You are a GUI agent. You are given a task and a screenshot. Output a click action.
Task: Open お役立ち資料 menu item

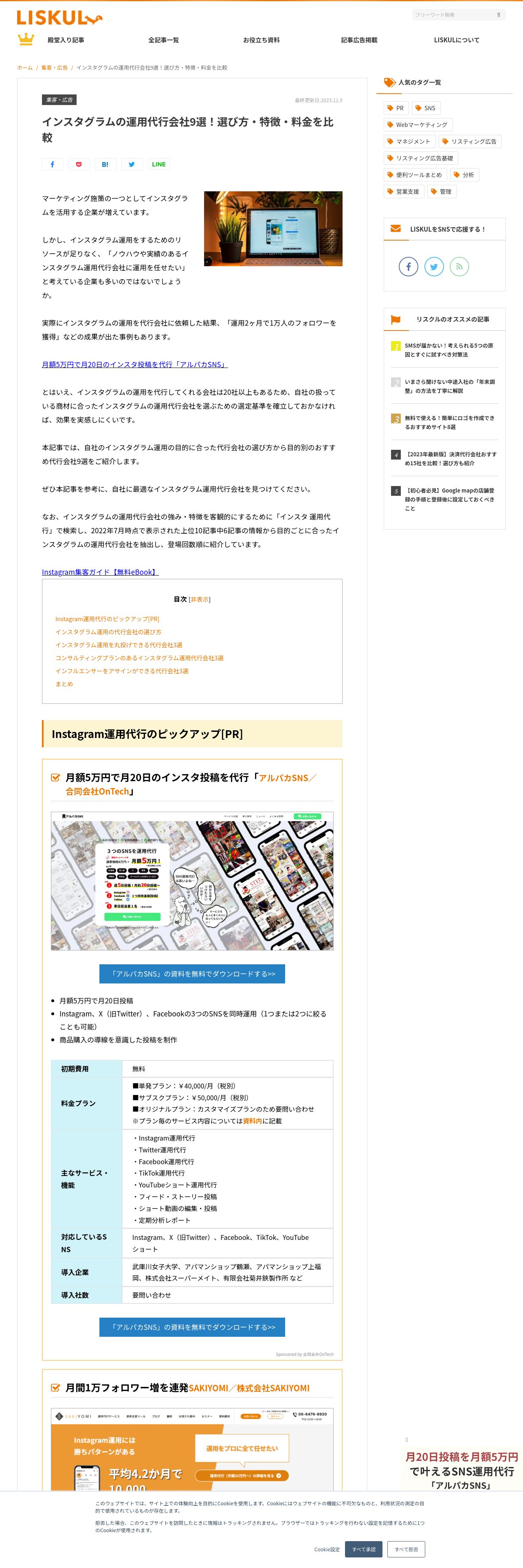point(261,40)
